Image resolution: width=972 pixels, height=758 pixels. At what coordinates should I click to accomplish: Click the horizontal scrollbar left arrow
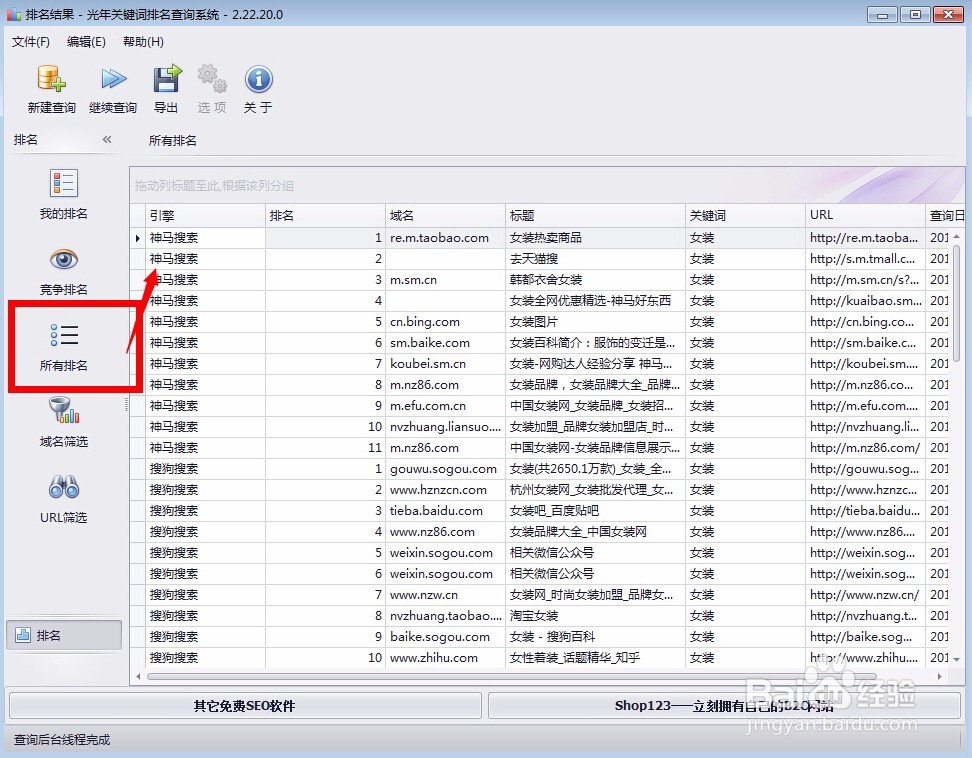tap(138, 676)
